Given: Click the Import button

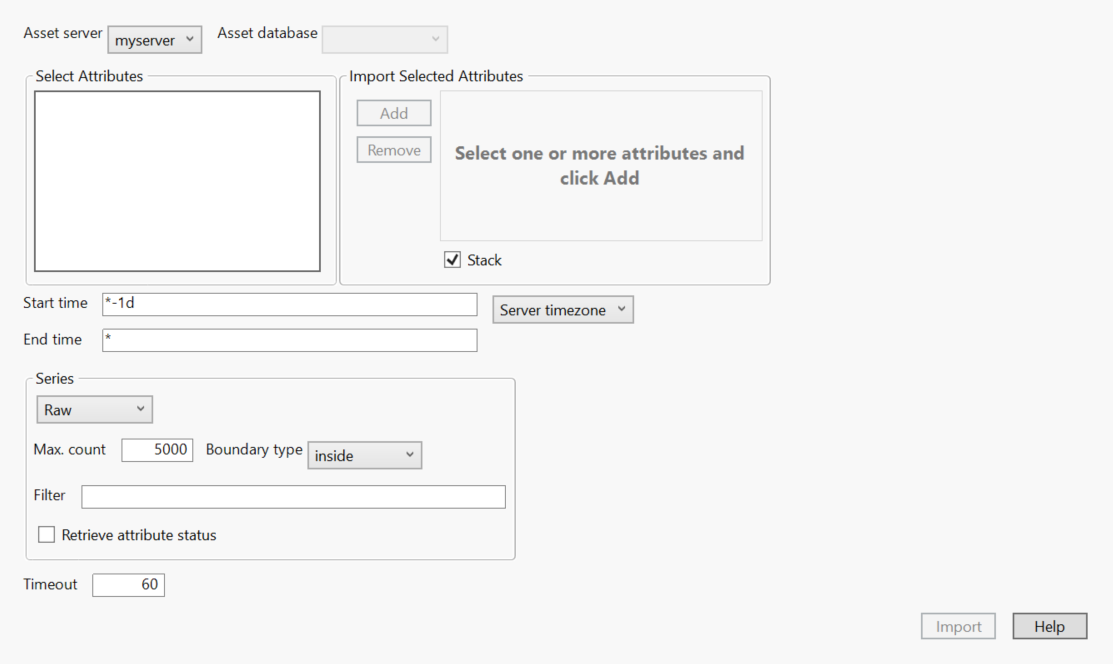Looking at the screenshot, I should point(957,626).
